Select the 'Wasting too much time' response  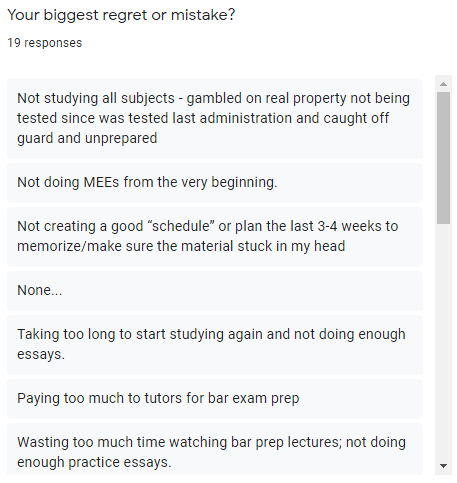[215, 449]
